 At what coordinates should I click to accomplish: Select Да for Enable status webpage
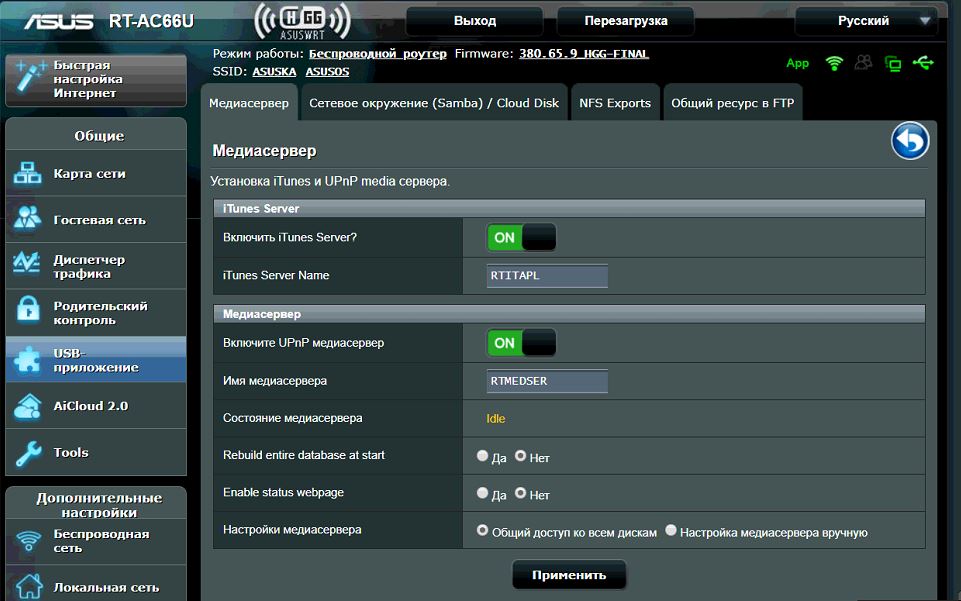click(482, 493)
